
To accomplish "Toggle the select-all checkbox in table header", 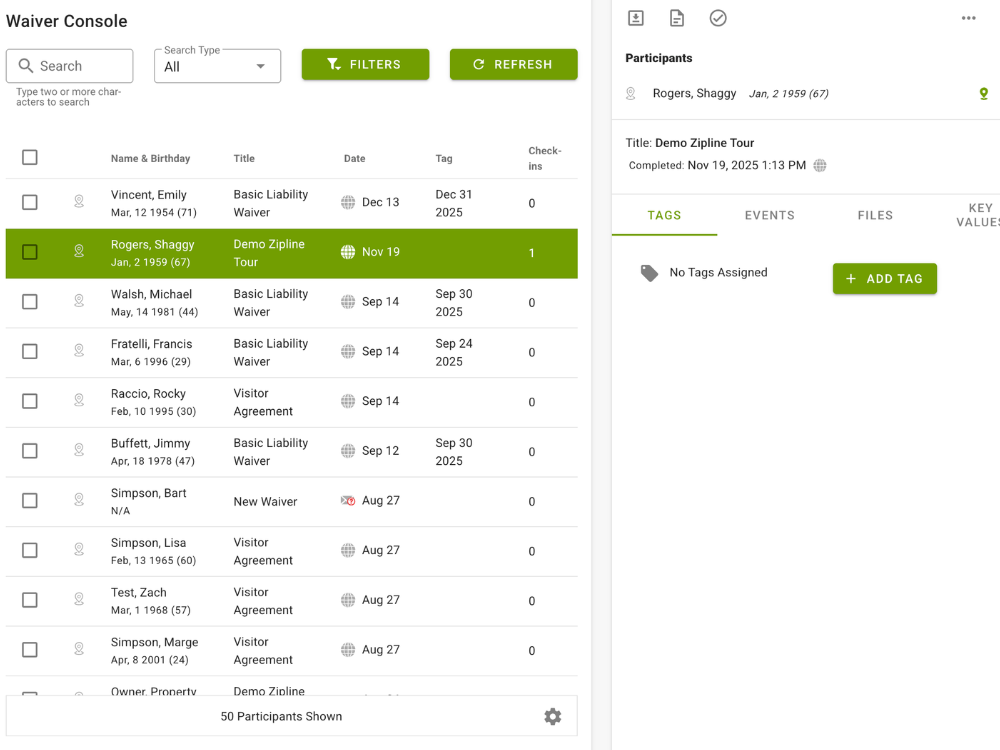I will [30, 157].
